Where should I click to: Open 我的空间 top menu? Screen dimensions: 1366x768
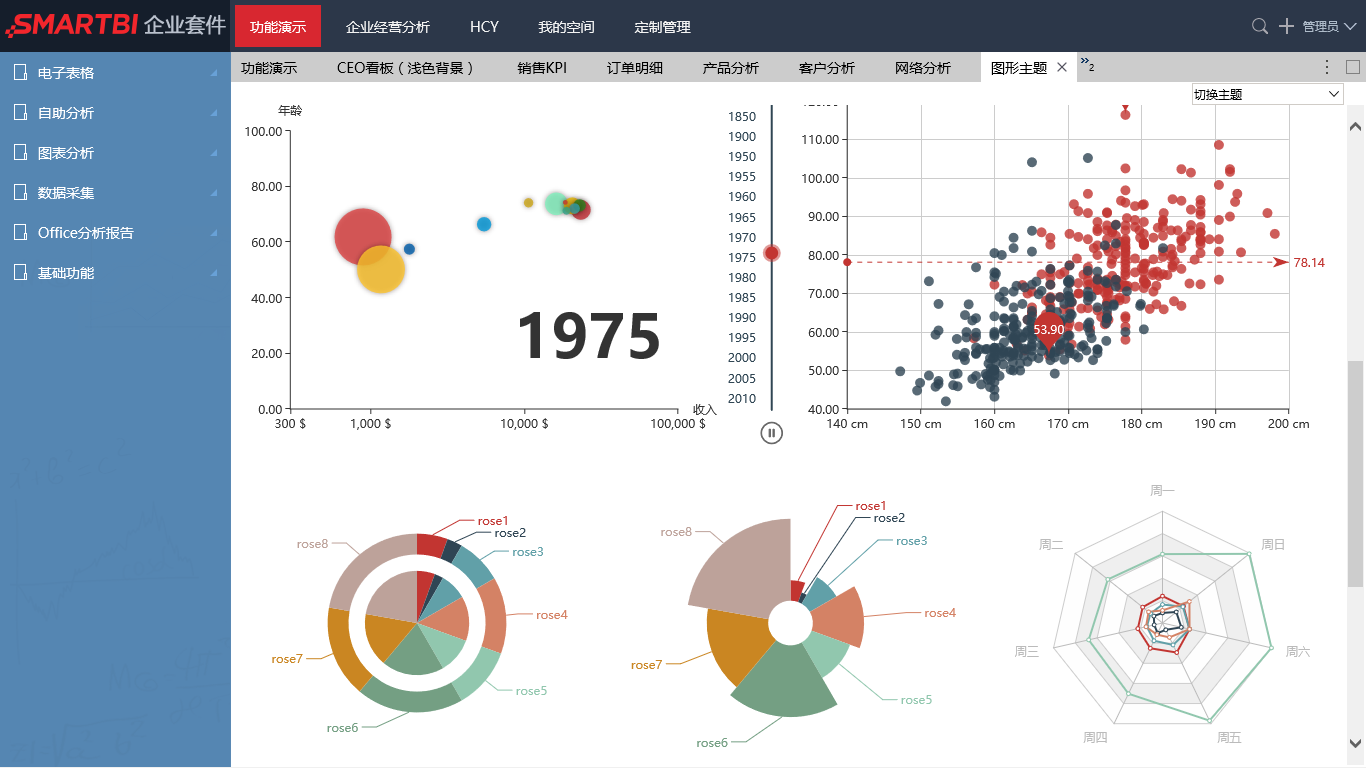click(566, 27)
